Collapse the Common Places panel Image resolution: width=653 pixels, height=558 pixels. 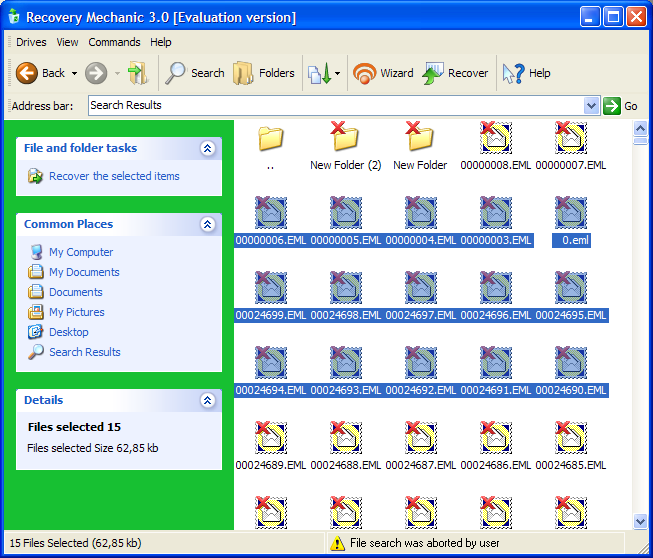pyautogui.click(x=207, y=224)
